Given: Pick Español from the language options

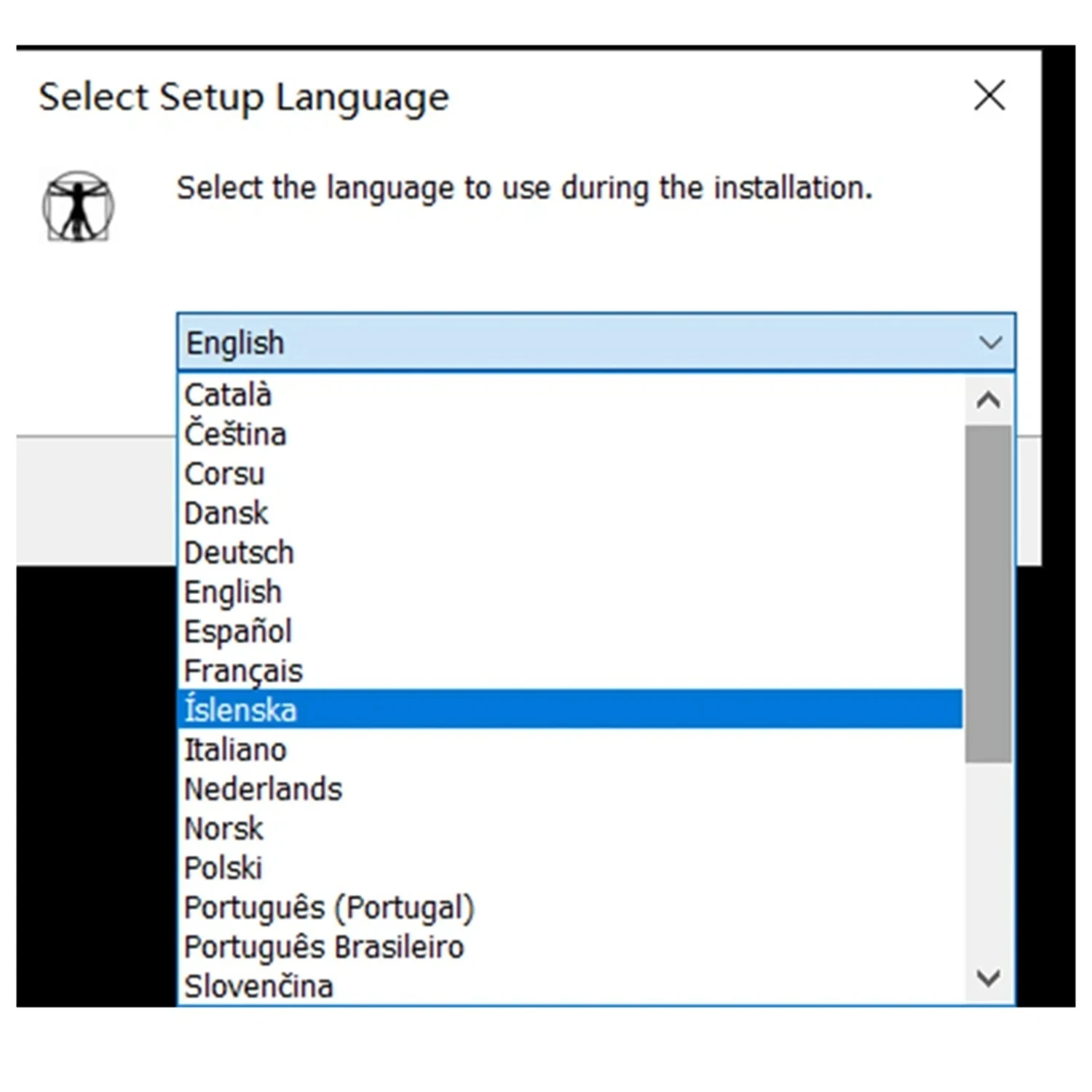Looking at the screenshot, I should click(x=238, y=631).
